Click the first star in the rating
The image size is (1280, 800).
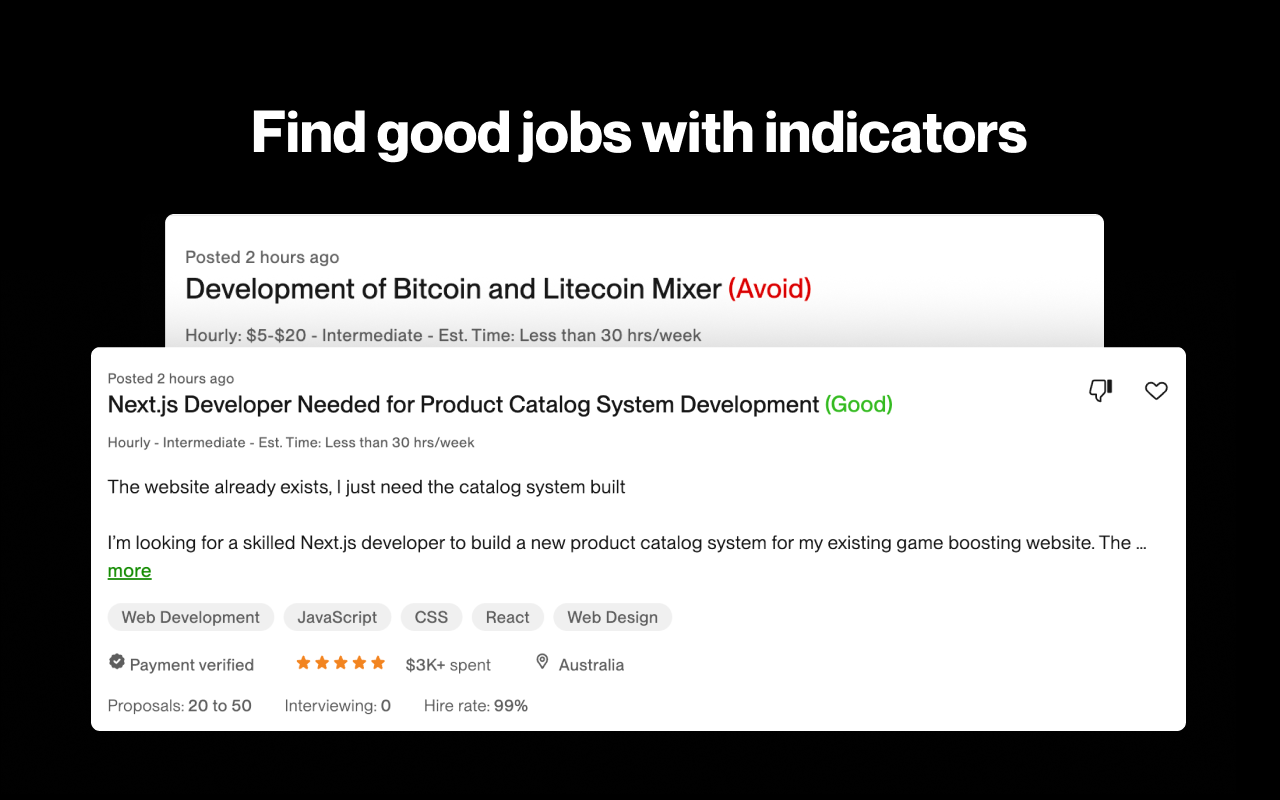[302, 662]
